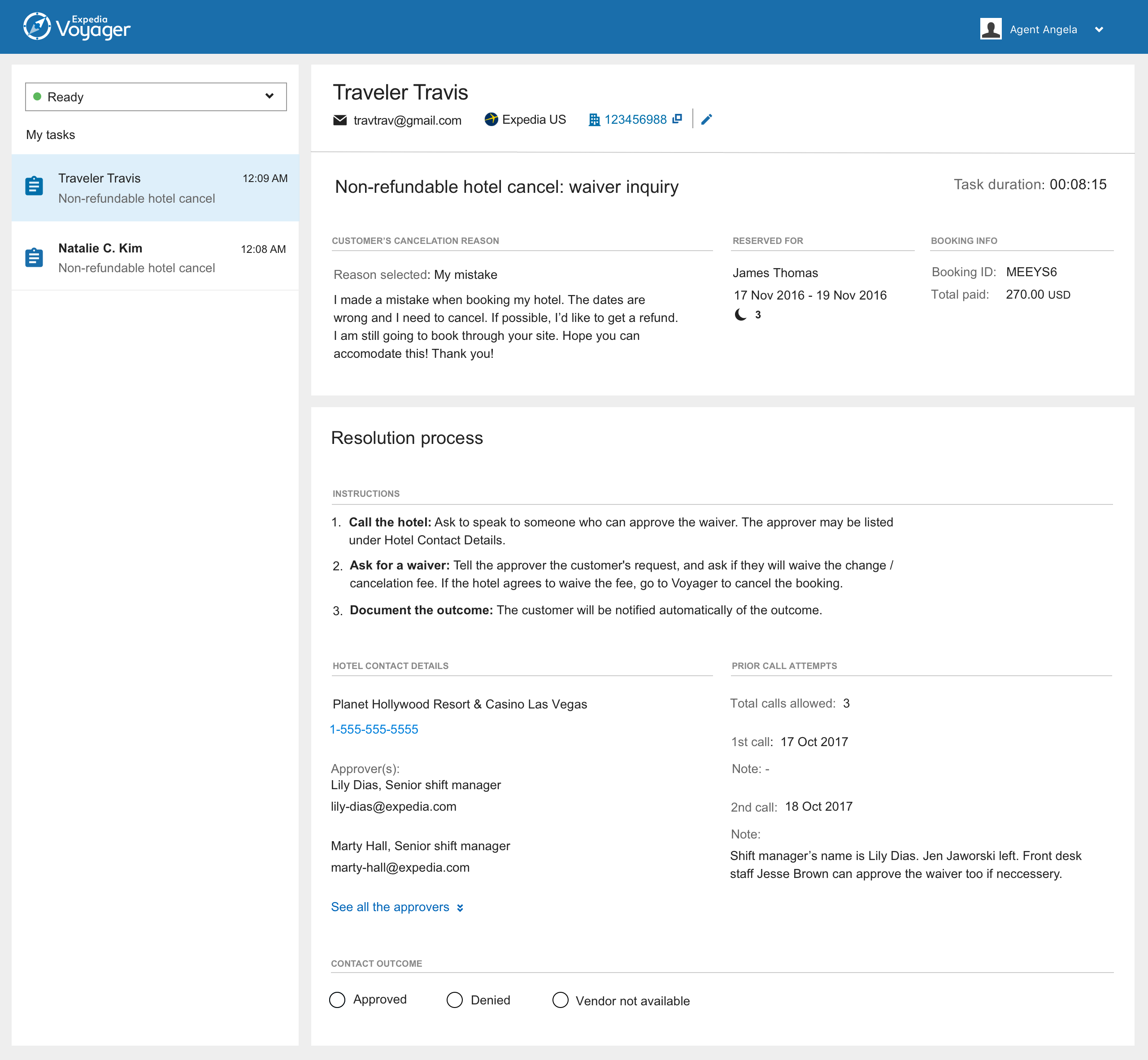The height and width of the screenshot is (1060, 1148).
Task: Click the envelope email icon
Action: [339, 120]
